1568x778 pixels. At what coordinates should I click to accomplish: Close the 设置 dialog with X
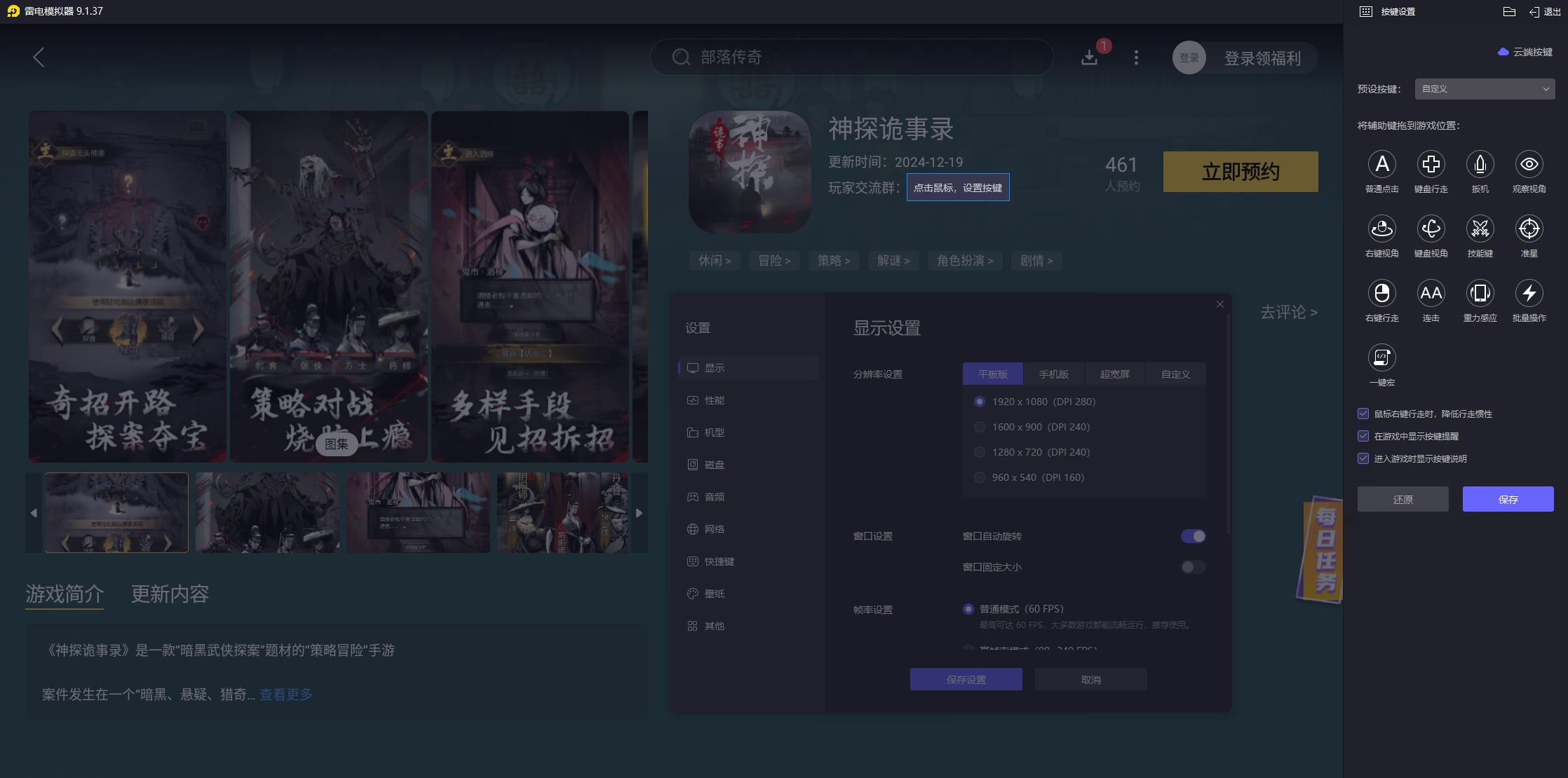click(1220, 304)
